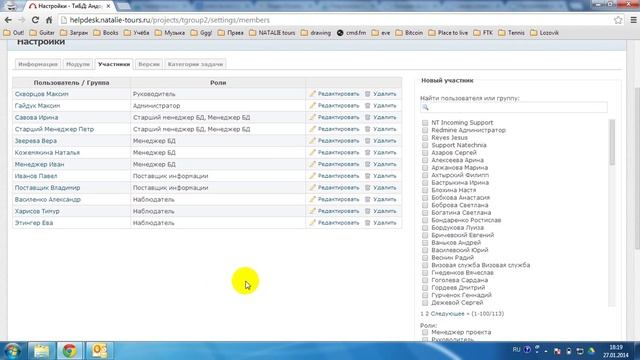Click the RU language indicator
Screen dimensions: 640x360
click(x=516, y=350)
